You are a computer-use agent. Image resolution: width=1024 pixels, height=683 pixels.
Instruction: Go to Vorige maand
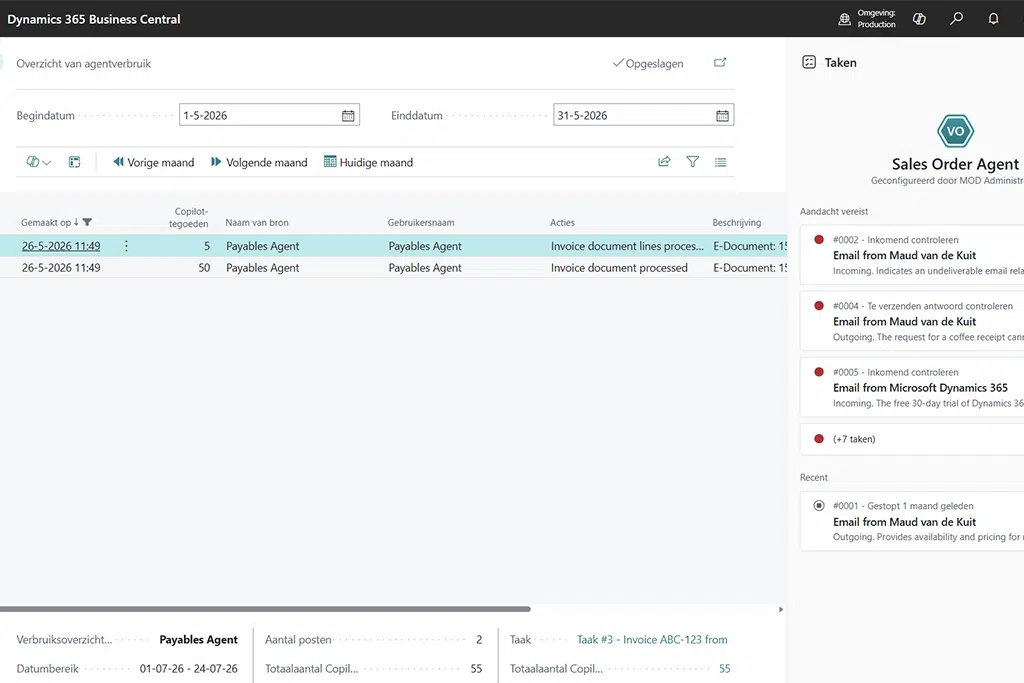(x=153, y=162)
